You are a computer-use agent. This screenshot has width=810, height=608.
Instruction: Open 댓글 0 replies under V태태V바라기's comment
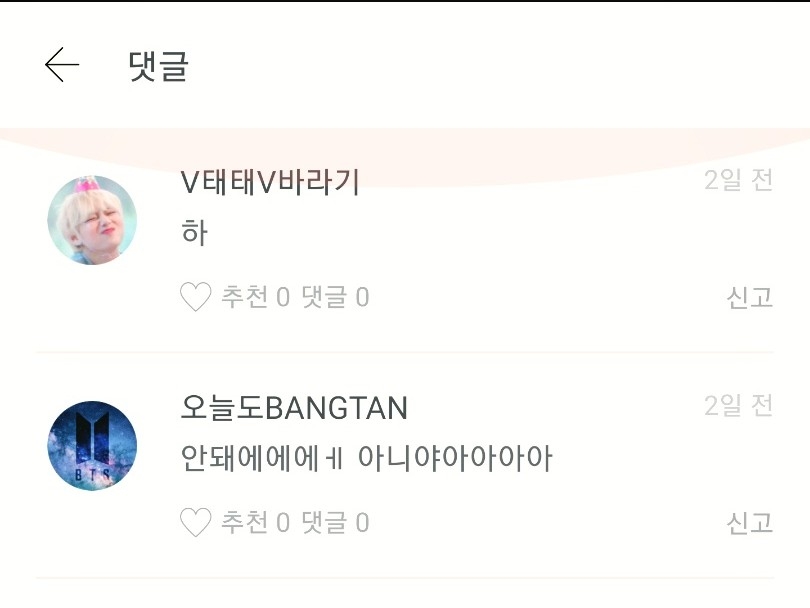click(x=335, y=297)
